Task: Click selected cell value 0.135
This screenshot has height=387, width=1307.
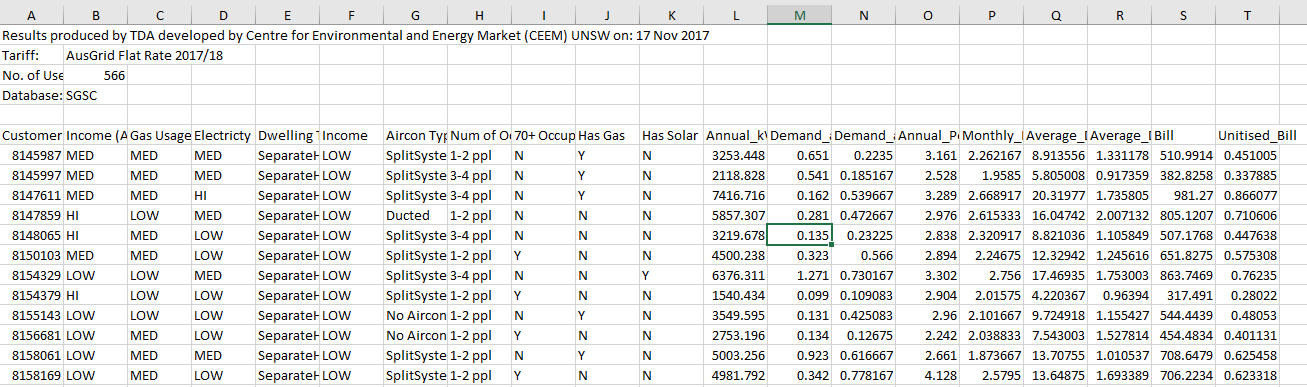Action: pyautogui.click(x=799, y=236)
